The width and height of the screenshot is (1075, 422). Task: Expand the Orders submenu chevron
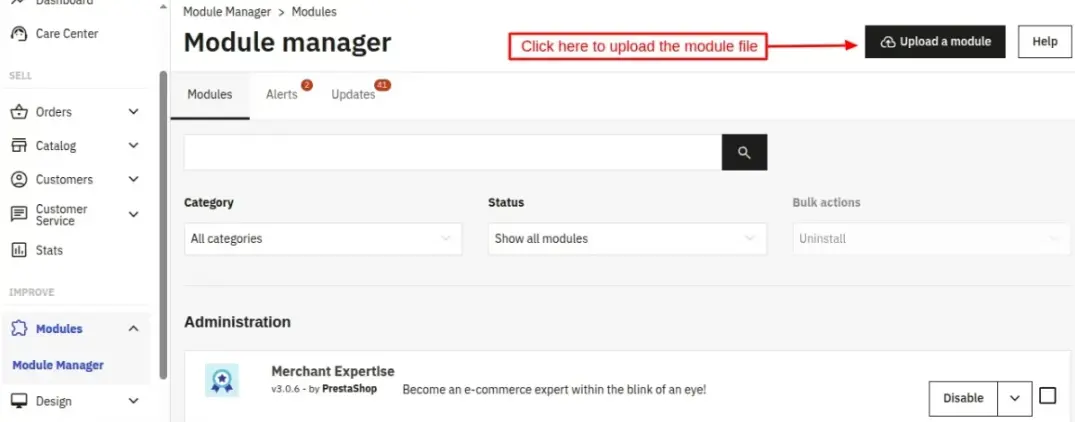click(134, 112)
